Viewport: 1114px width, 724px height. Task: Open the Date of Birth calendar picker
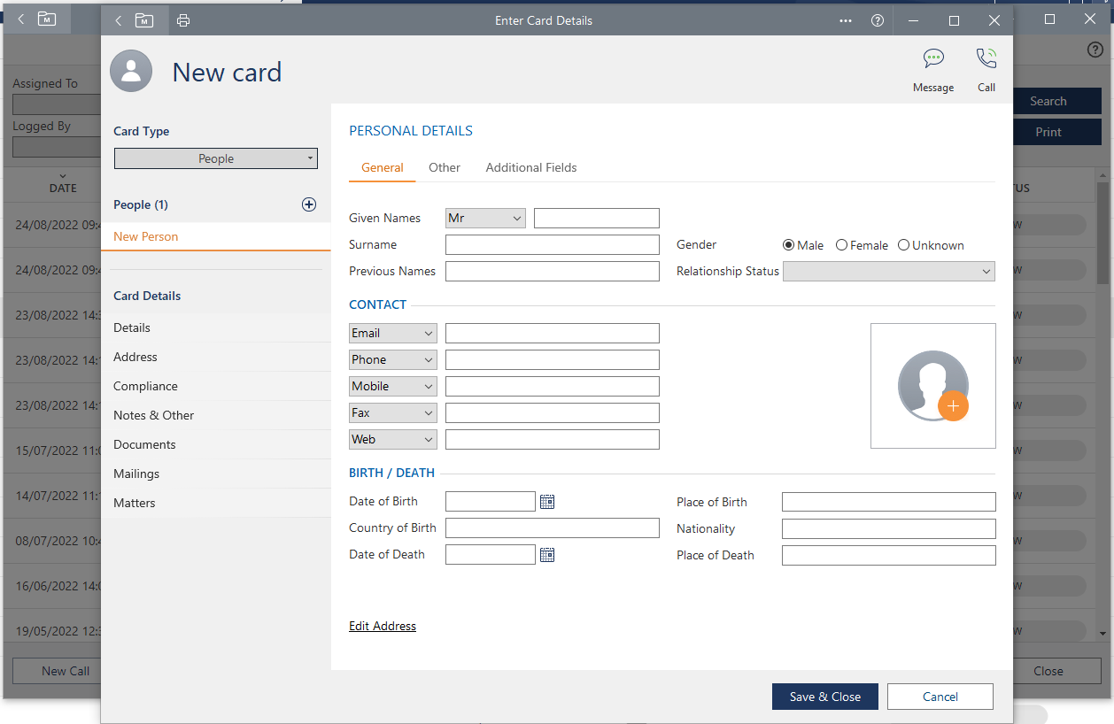547,502
